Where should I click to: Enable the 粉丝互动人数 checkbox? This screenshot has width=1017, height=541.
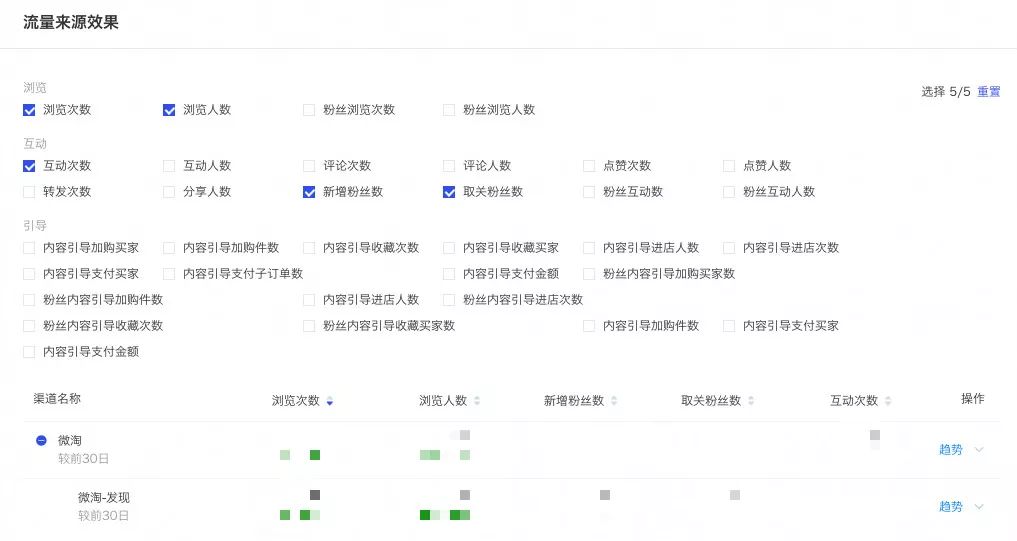pos(729,192)
